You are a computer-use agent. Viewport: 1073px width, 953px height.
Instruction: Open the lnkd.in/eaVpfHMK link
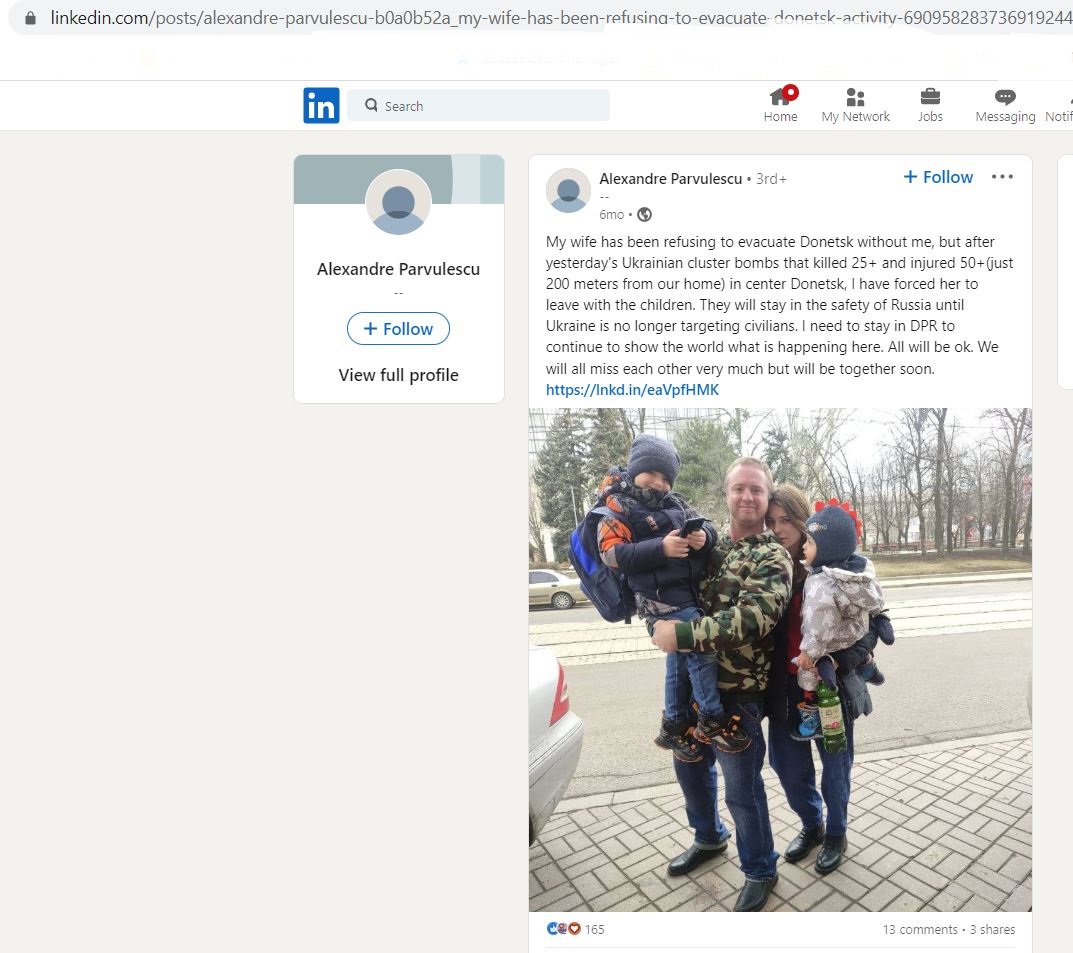pos(632,390)
